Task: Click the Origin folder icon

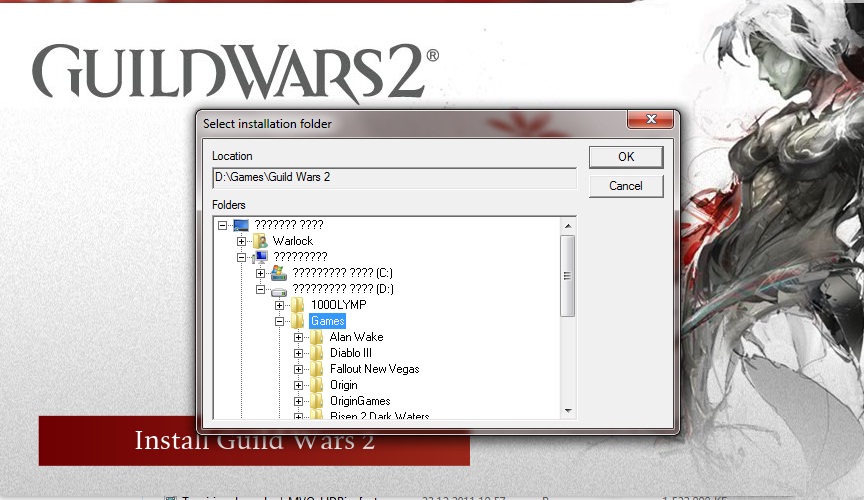Action: coord(317,385)
